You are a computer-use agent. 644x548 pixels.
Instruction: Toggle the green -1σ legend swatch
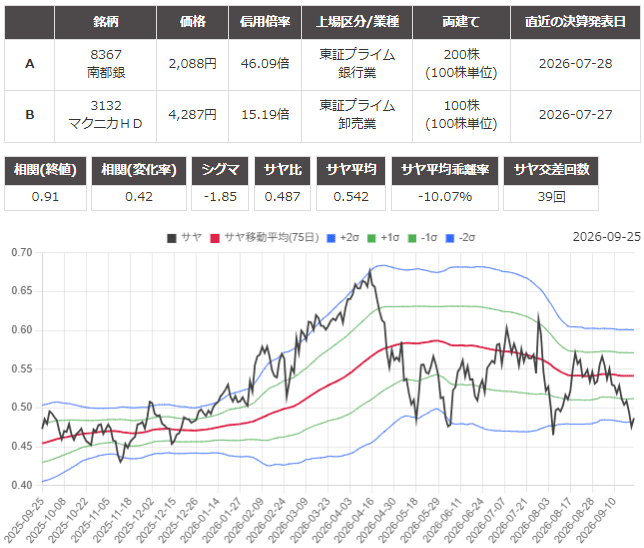coord(412,238)
